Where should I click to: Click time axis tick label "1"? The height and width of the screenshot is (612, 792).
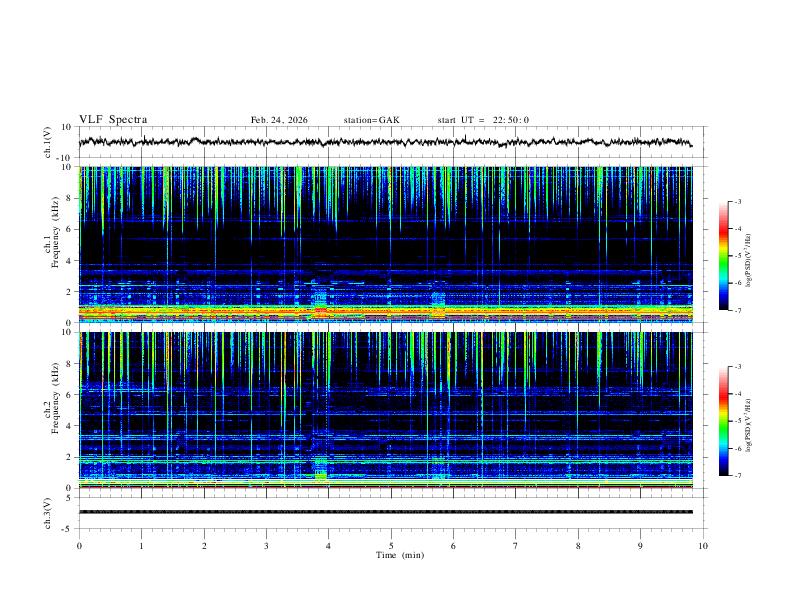click(142, 546)
